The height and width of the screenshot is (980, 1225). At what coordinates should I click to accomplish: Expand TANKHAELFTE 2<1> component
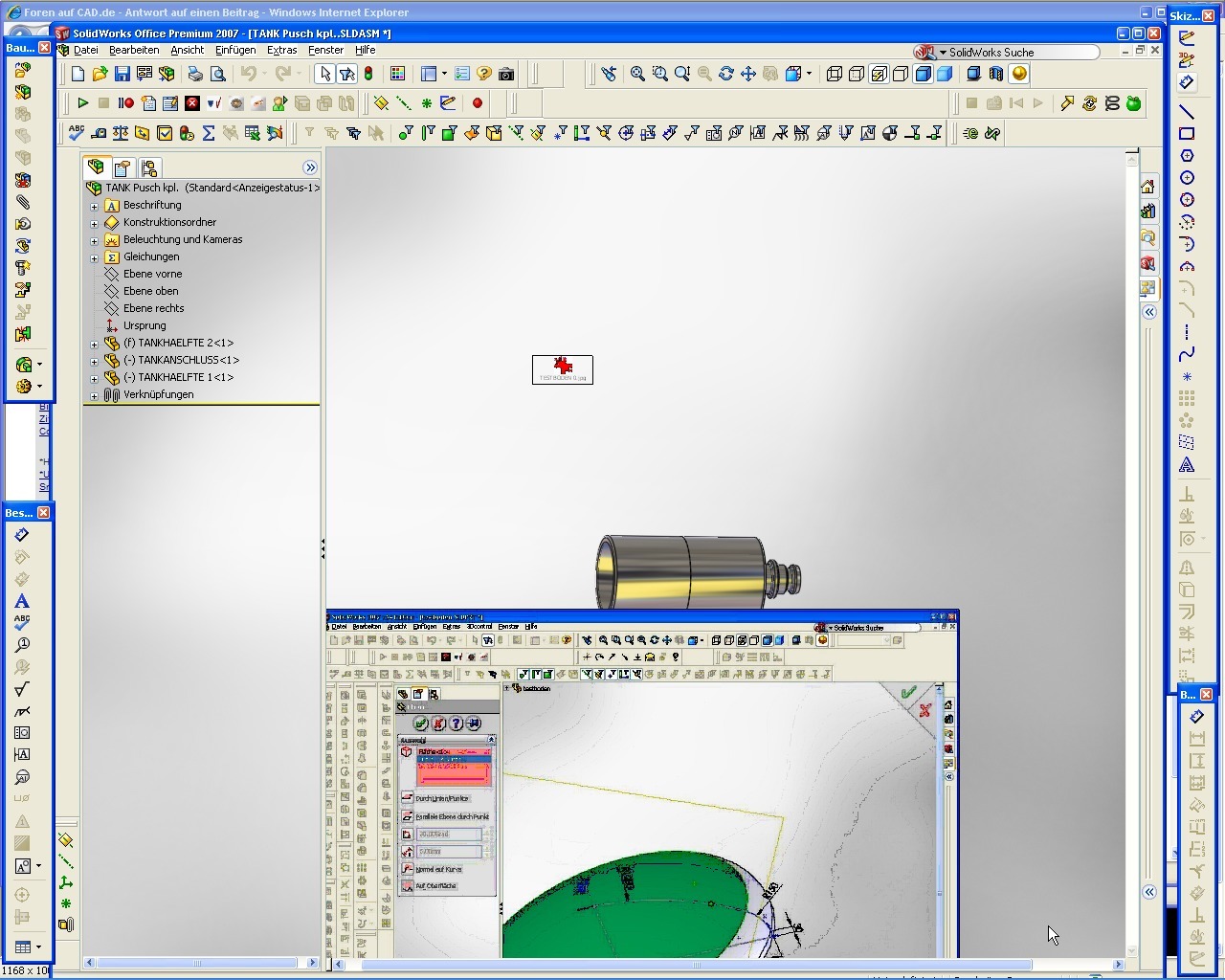94,344
